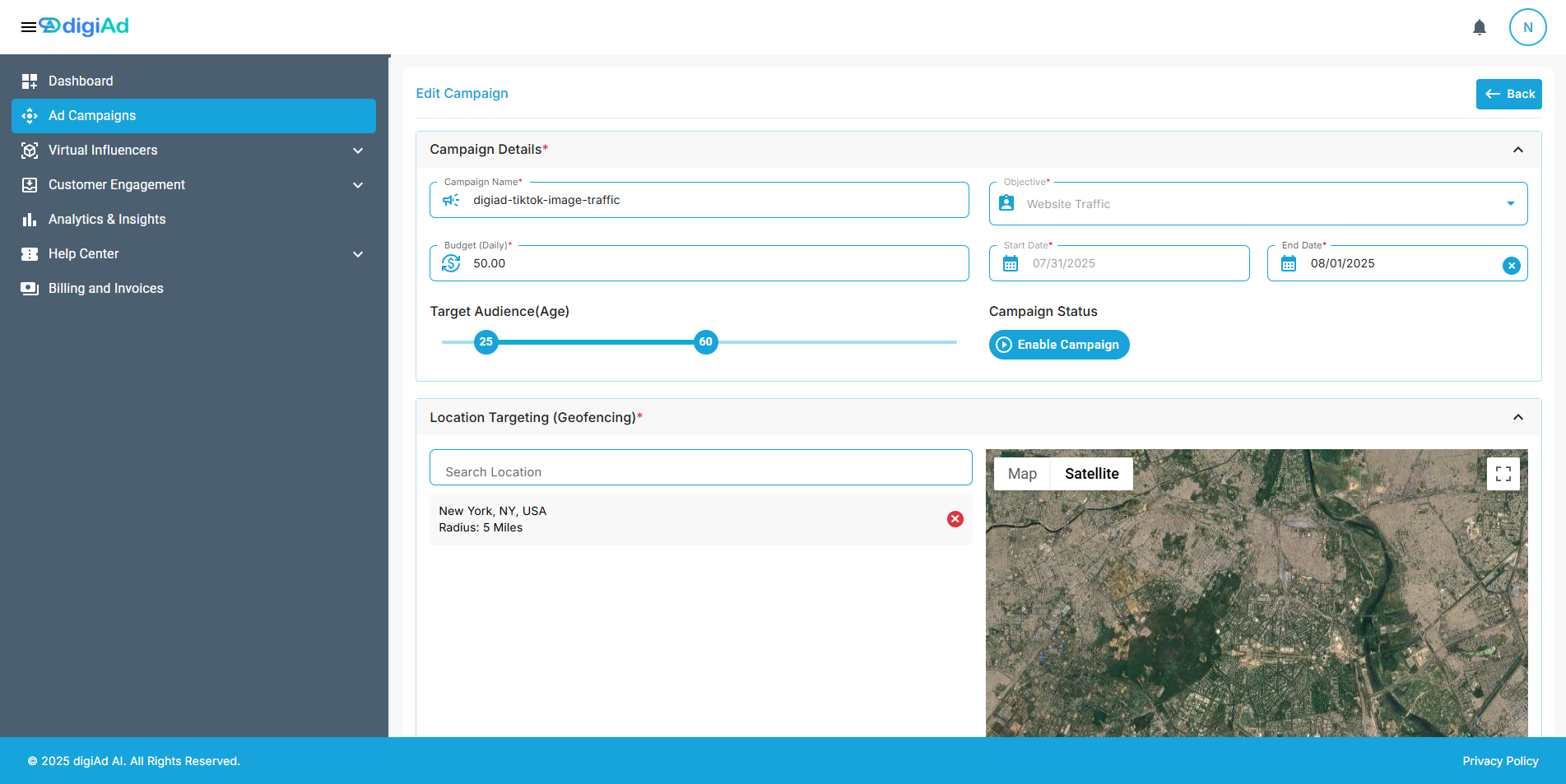Click 'Radius: 5 Miles' text
Viewport: 1566px width, 784px height.
[481, 528]
